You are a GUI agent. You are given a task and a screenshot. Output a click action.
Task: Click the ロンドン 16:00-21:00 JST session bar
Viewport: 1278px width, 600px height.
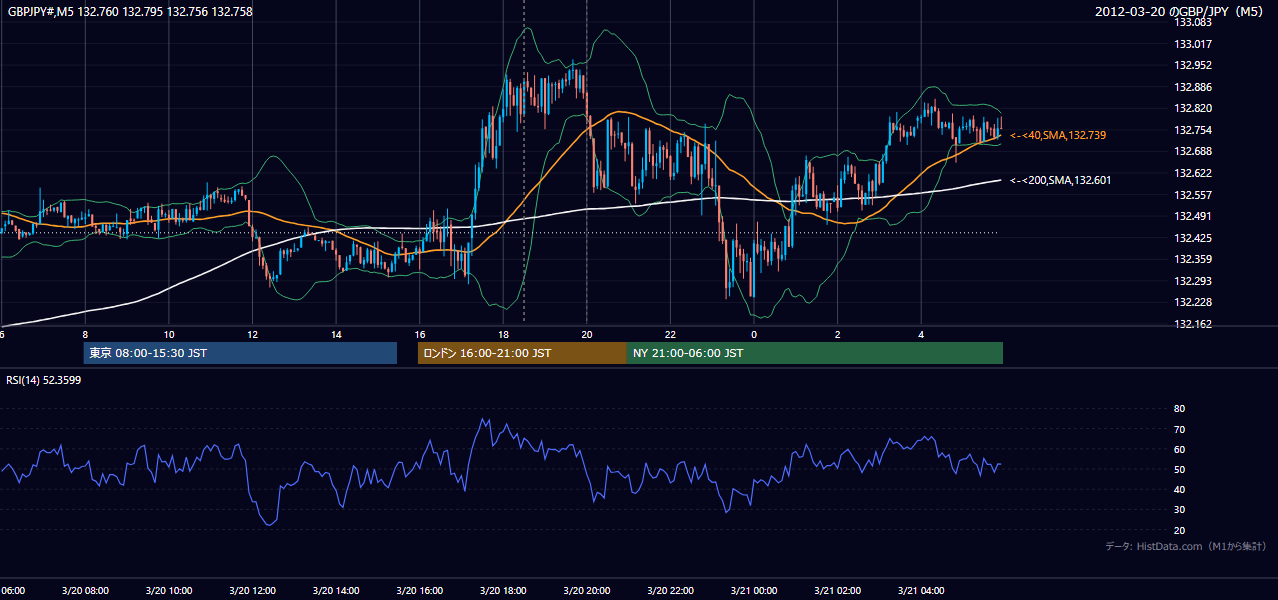pyautogui.click(x=522, y=353)
